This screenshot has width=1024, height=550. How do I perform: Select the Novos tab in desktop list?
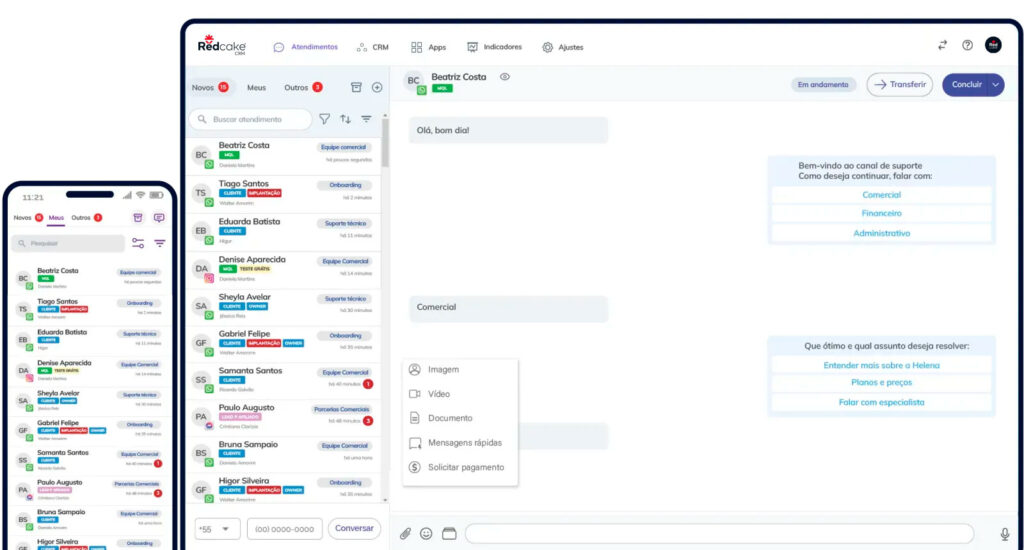pyautogui.click(x=210, y=87)
